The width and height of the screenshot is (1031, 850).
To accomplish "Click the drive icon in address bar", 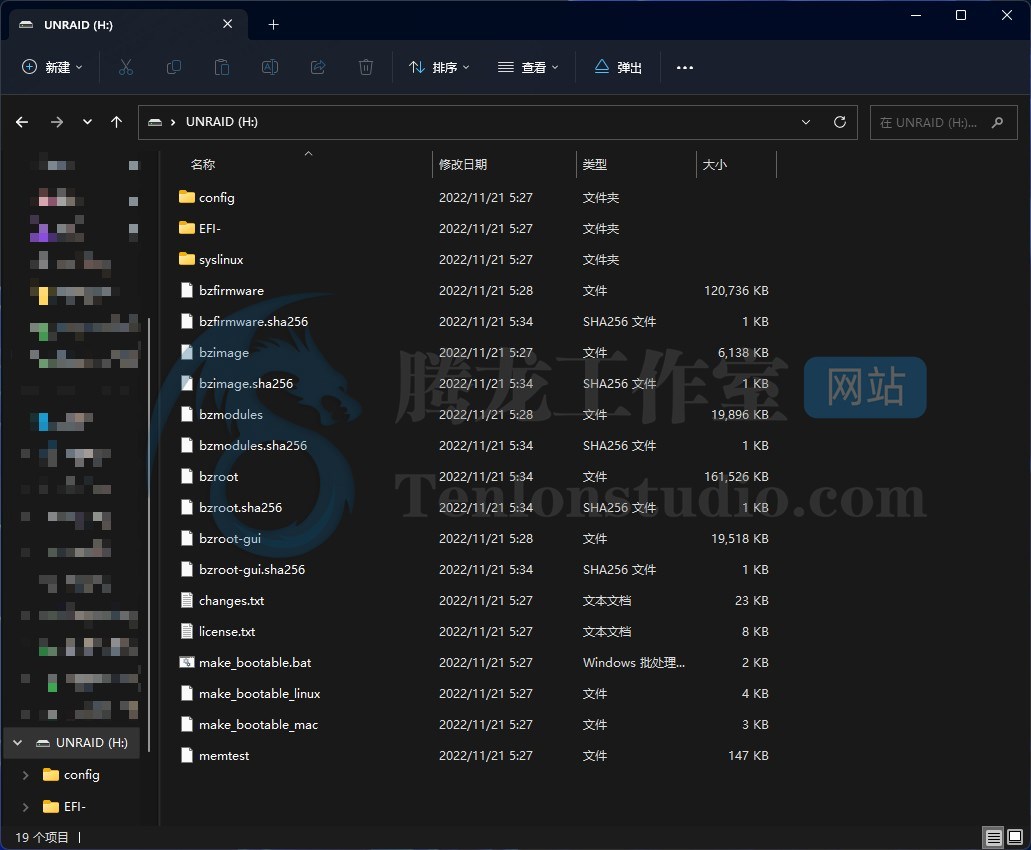I will pos(155,122).
